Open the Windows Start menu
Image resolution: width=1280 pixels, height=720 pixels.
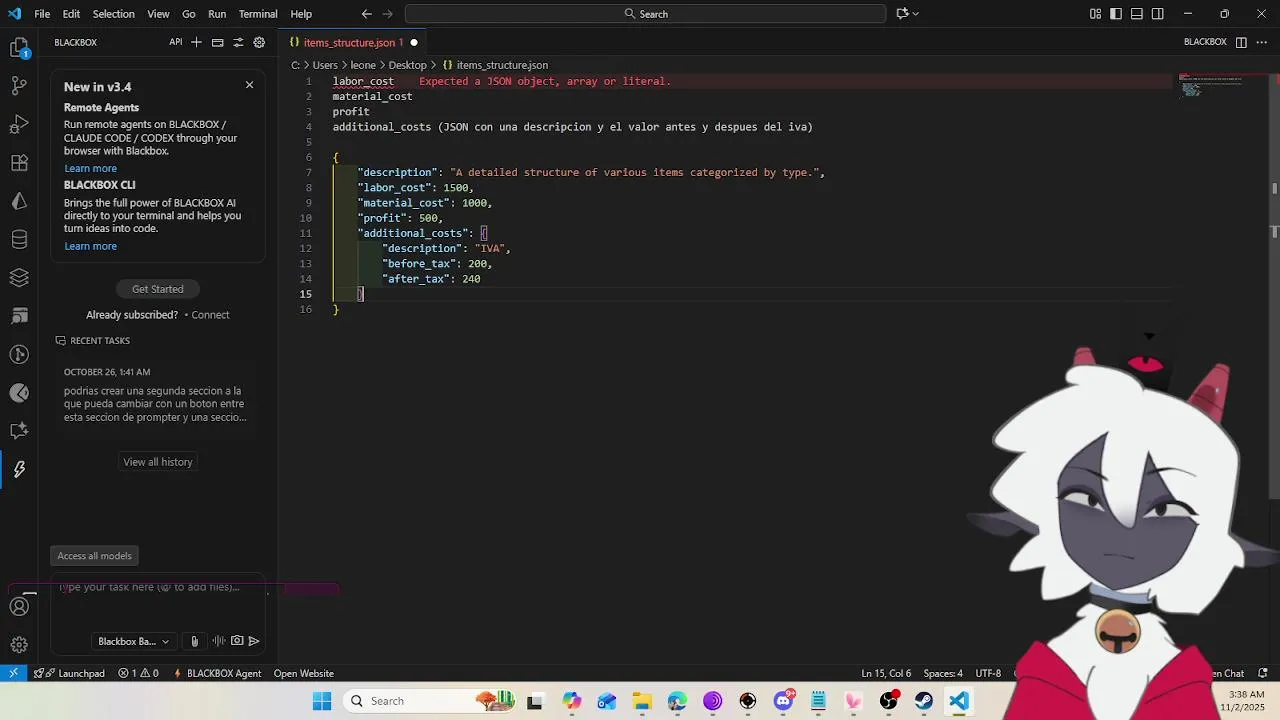coord(322,701)
